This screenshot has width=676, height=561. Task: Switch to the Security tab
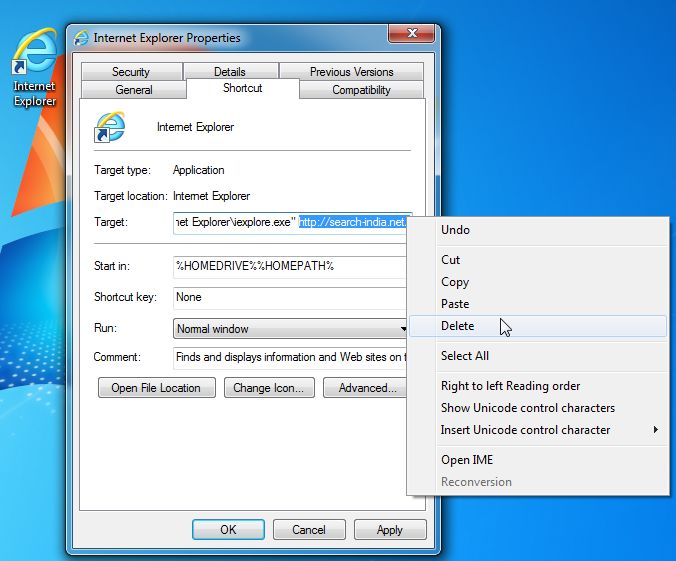131,72
